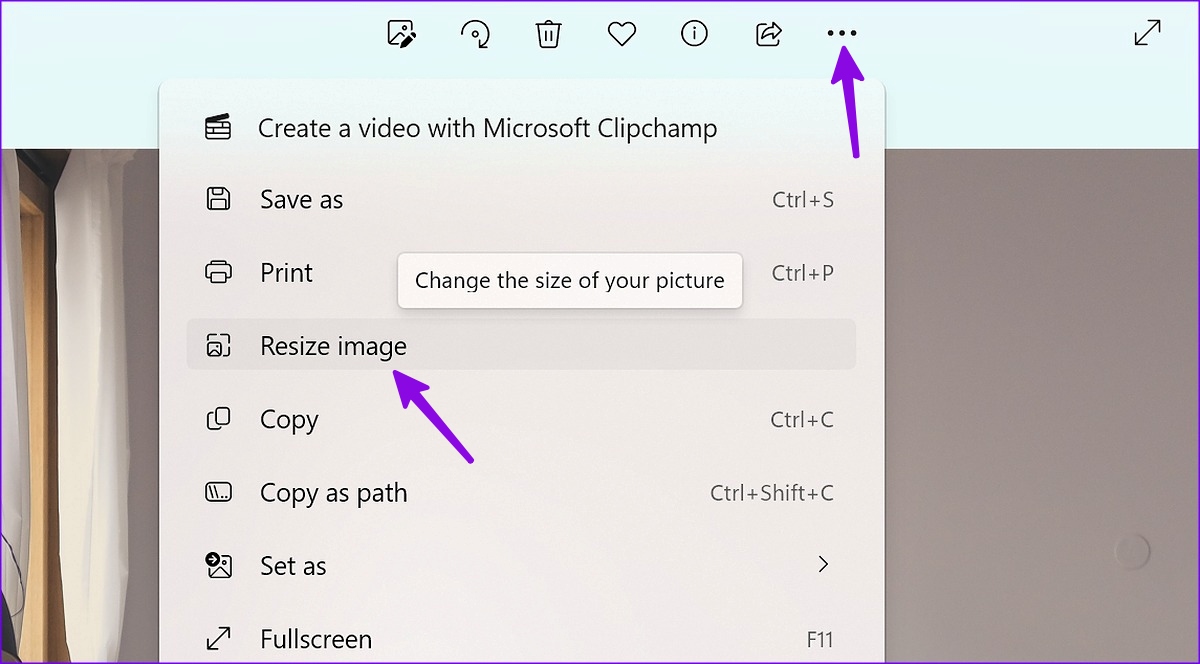Screen dimensions: 1200x664
Task: Delete the photo via the trash icon
Action: pos(548,33)
